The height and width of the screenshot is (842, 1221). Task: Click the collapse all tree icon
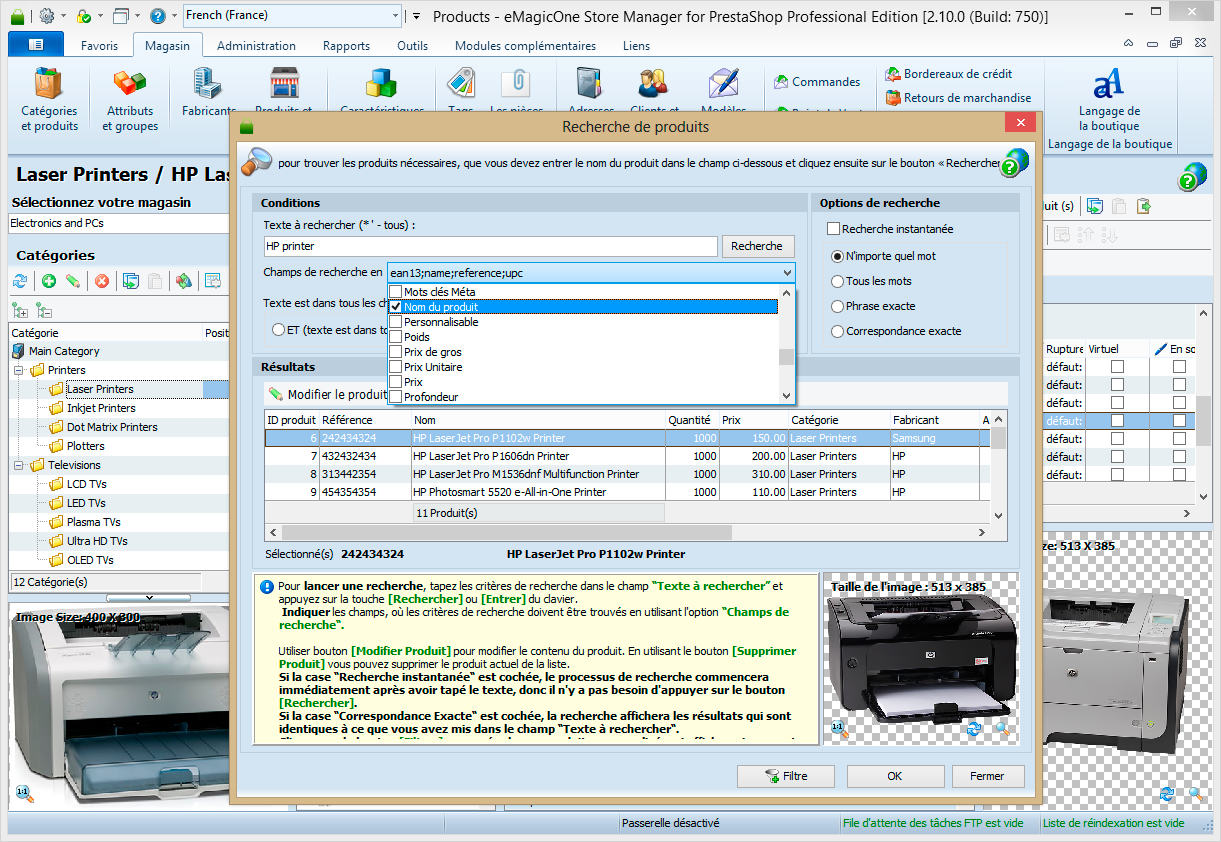43,311
